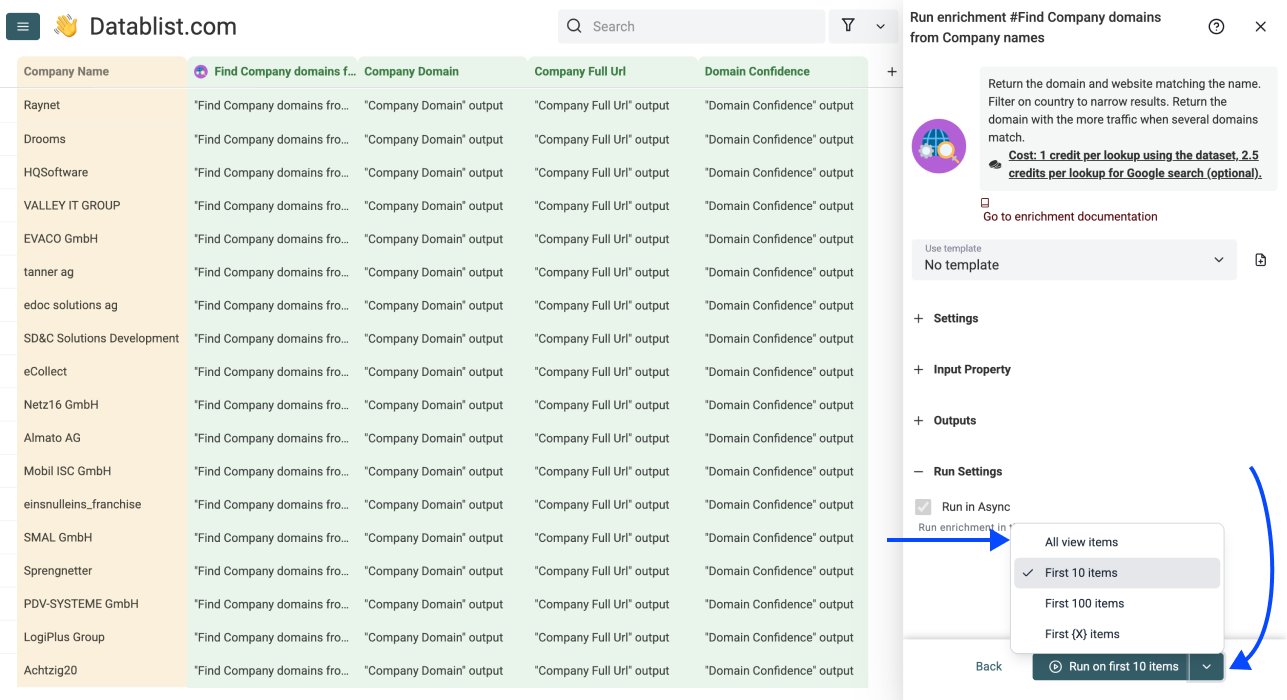Select the EVACO GmbH cell
The height and width of the screenshot is (700, 1287).
(x=101, y=238)
